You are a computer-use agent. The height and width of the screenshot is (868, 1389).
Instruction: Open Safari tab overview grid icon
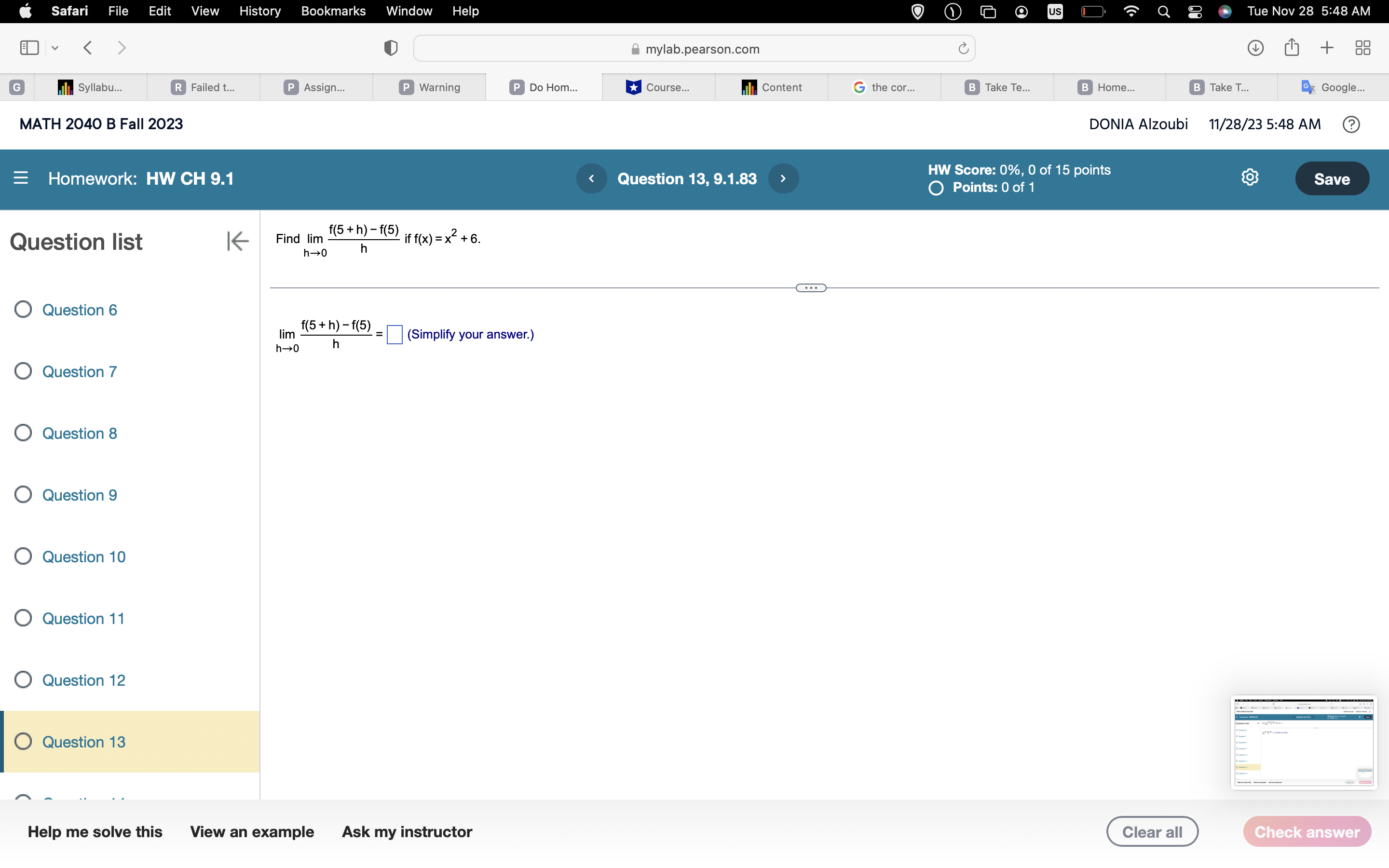(x=1362, y=48)
